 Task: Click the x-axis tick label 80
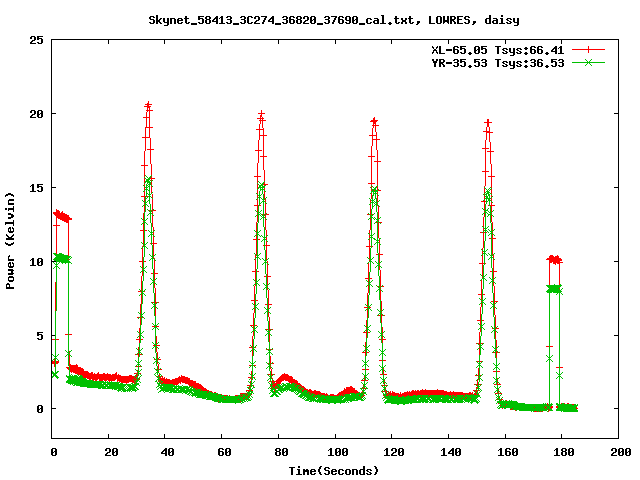coord(280,452)
